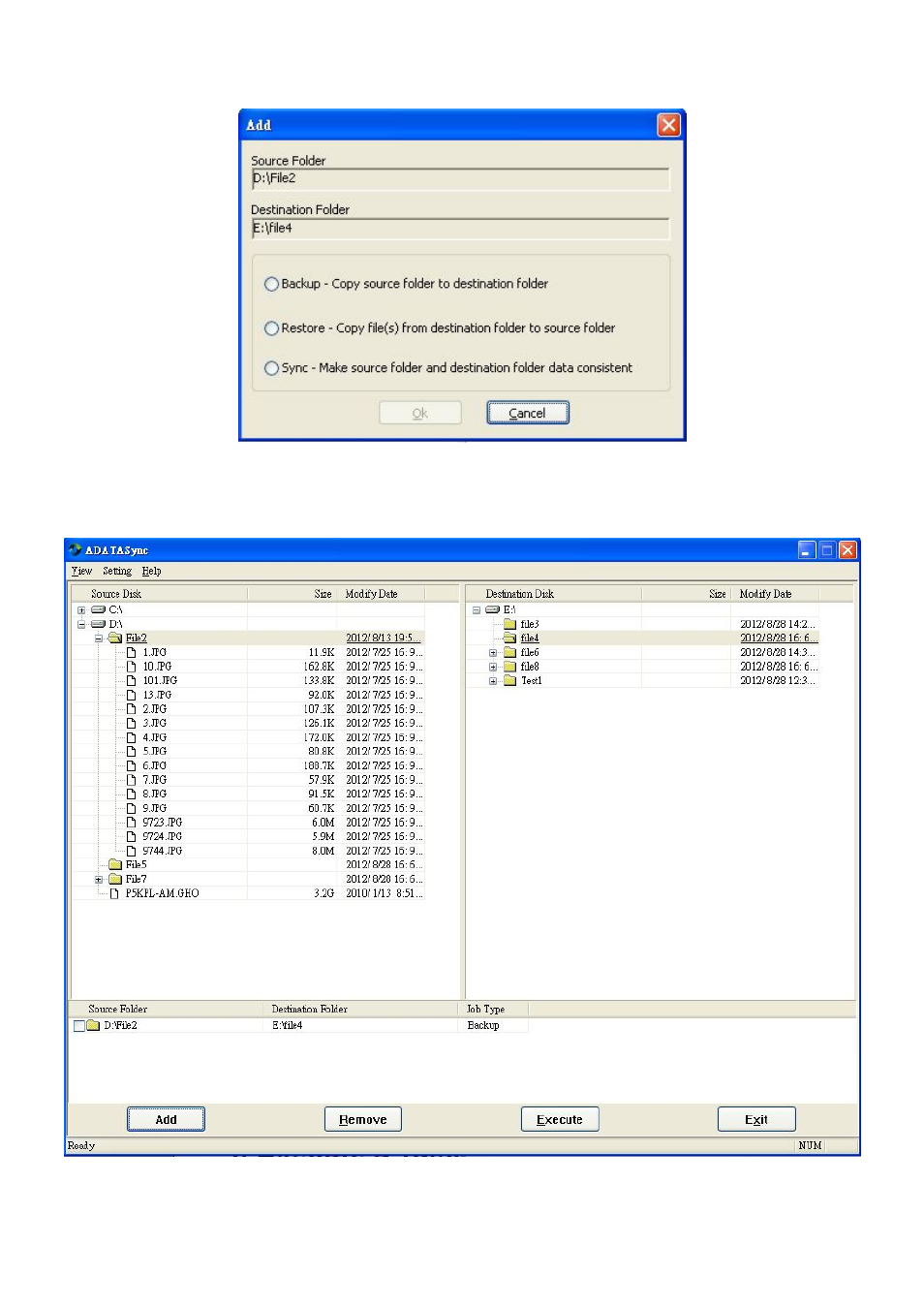Click the 4.JPG file icon
The width and height of the screenshot is (924, 1308).
(132, 737)
